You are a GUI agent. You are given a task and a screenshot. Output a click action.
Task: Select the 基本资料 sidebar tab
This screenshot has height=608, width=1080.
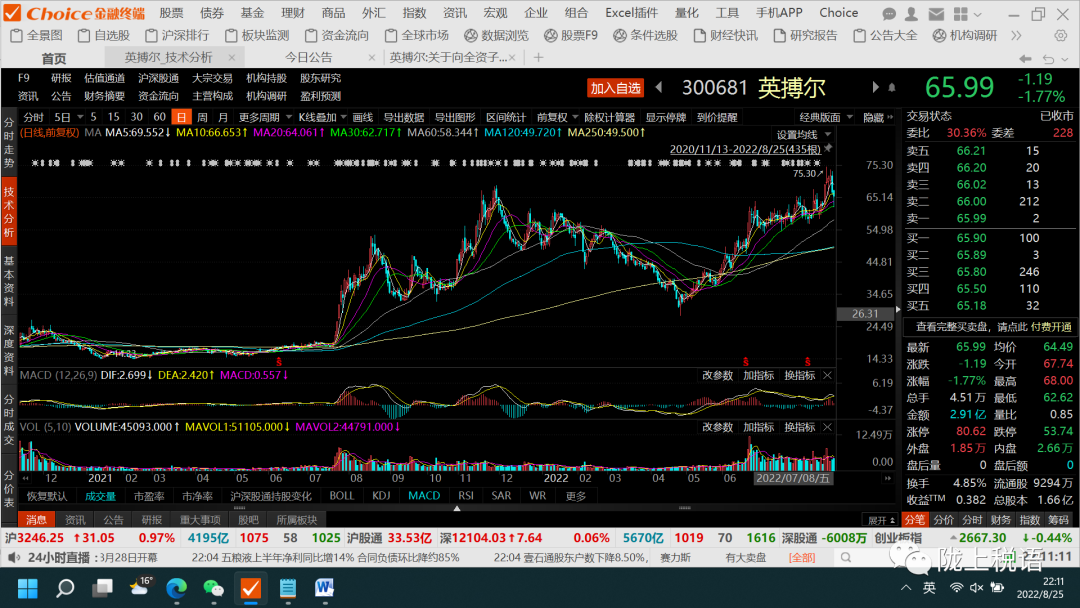pyautogui.click(x=9, y=281)
